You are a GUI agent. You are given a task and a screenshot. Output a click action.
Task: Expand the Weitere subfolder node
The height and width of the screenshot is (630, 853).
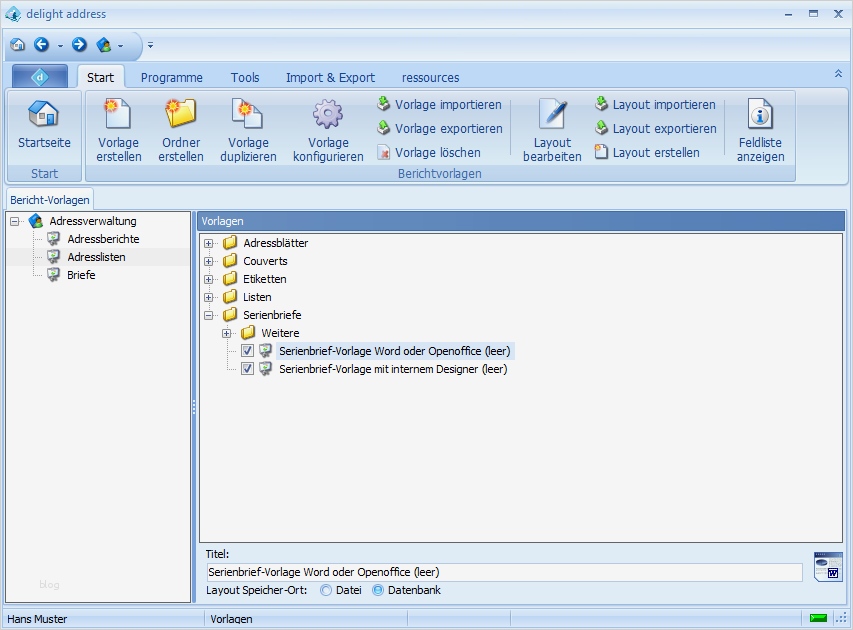[x=227, y=333]
